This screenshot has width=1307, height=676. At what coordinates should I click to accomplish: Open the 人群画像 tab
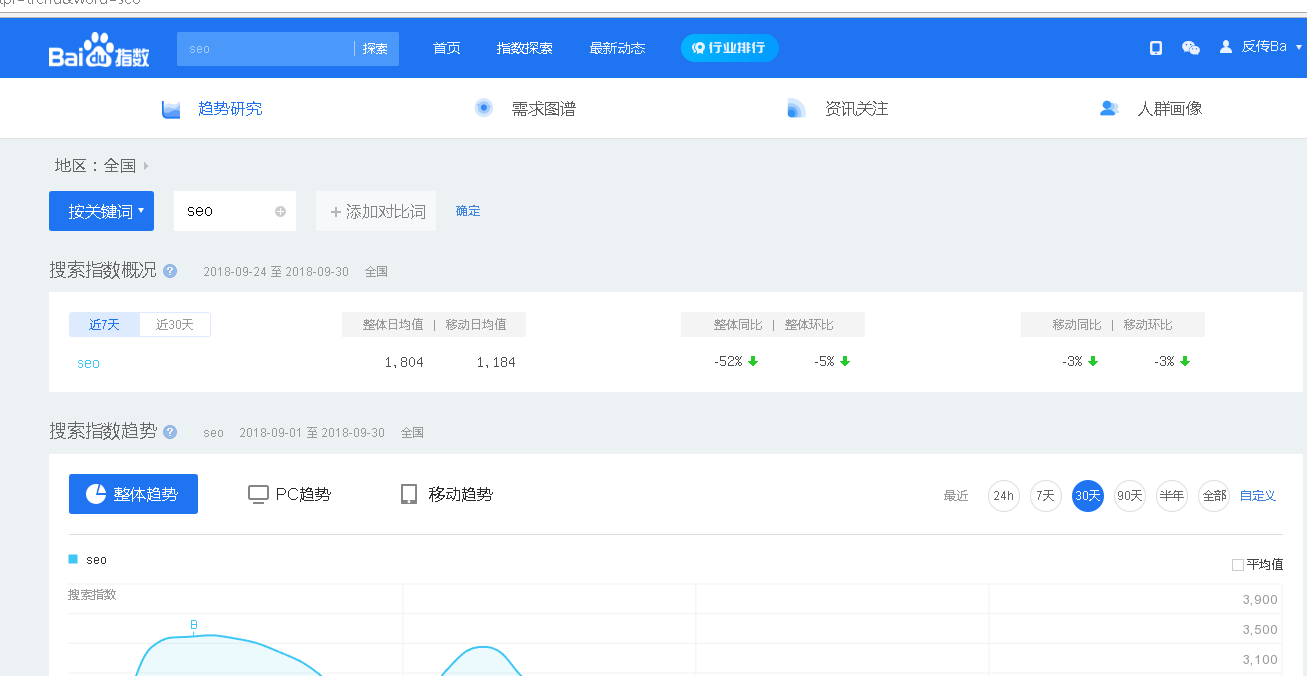pos(1151,109)
